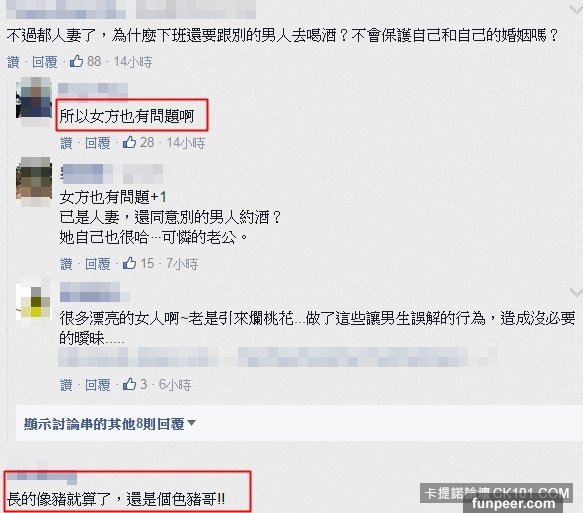Open avatar of 很多漂亮的女人 commenter
The image size is (583, 513).
tap(33, 301)
